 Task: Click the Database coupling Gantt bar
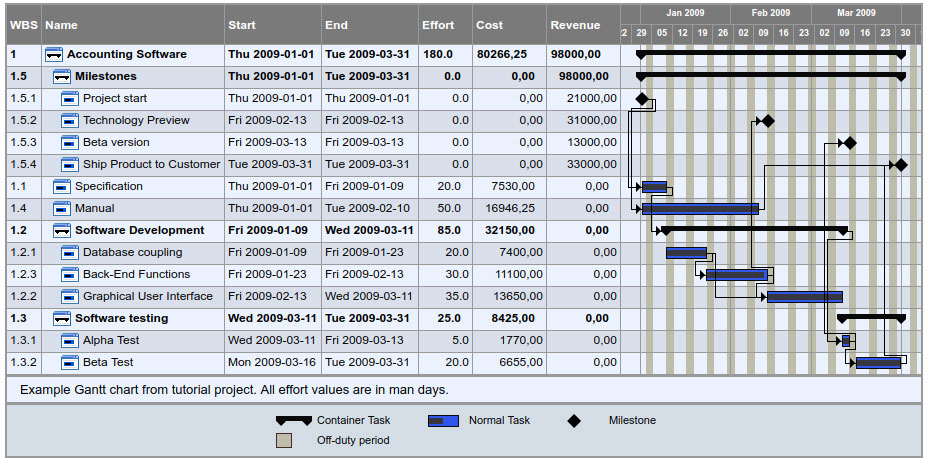pyautogui.click(x=687, y=253)
